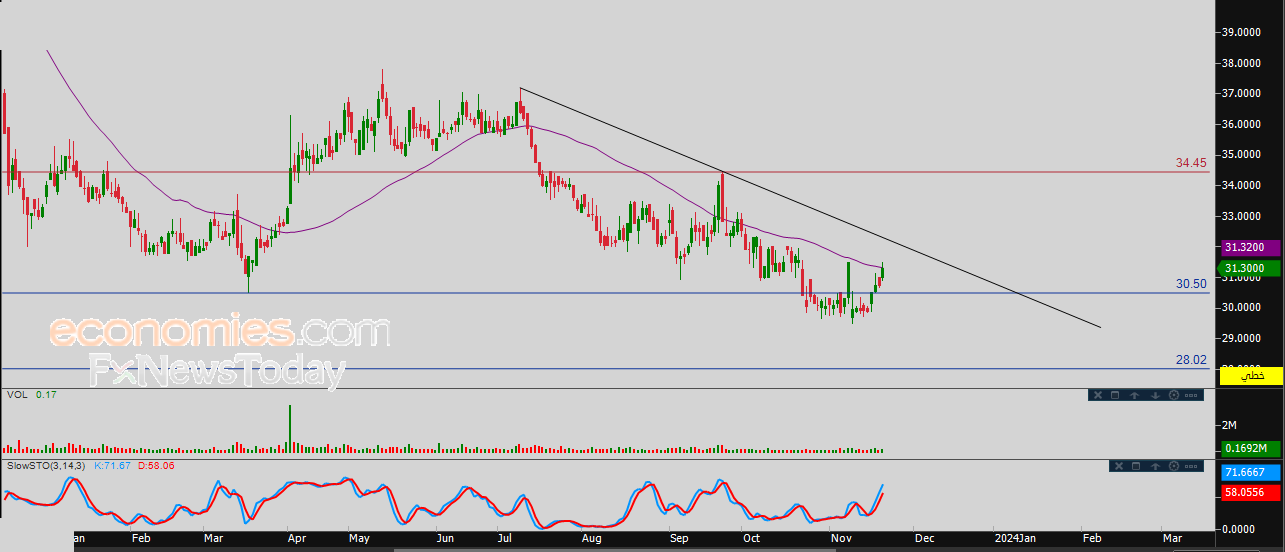
Task: Open SlowSTO indicator settings gear
Action: [1174, 466]
